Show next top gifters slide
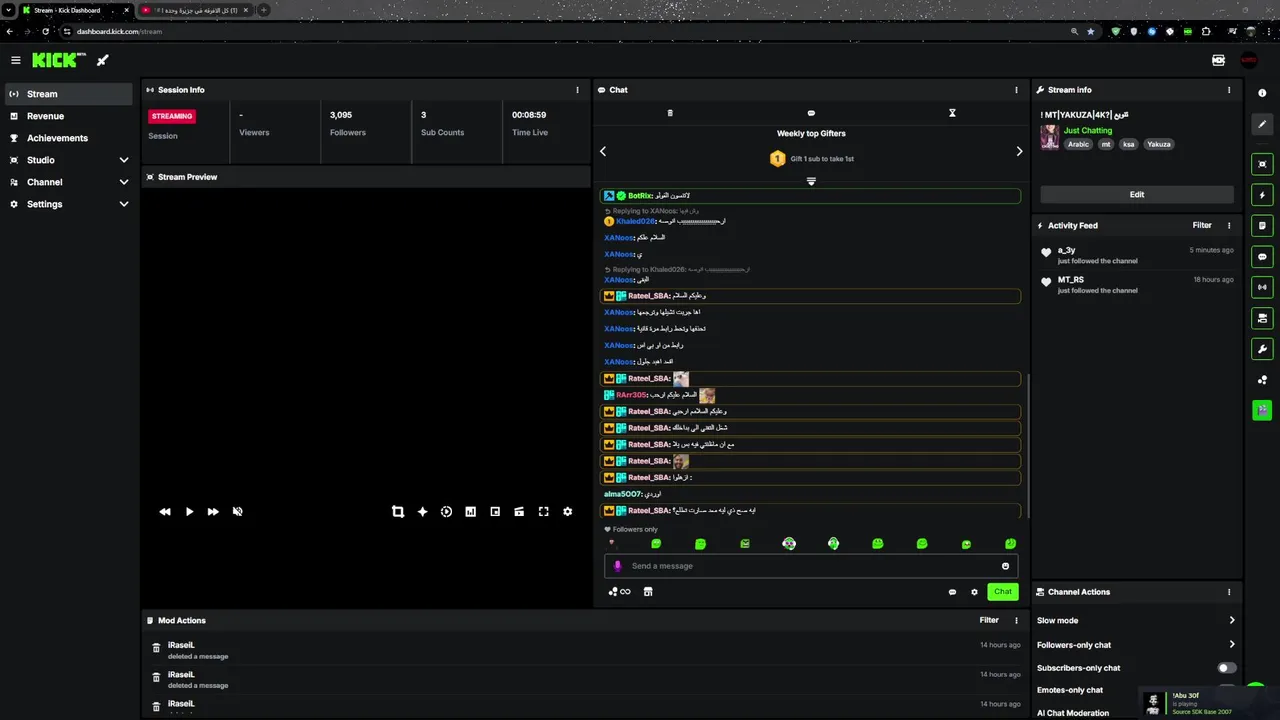Screen dimensions: 1280x720 [1019, 151]
